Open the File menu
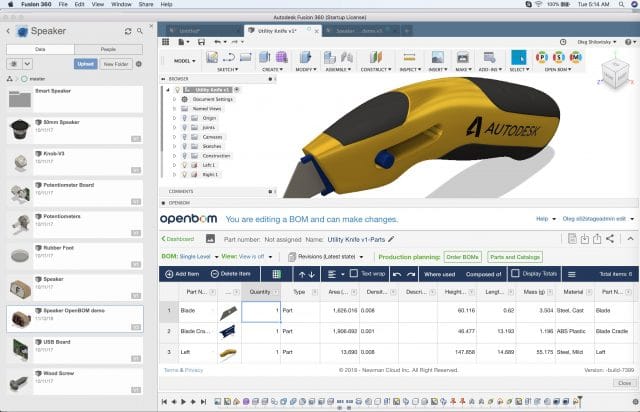 click(63, 4)
